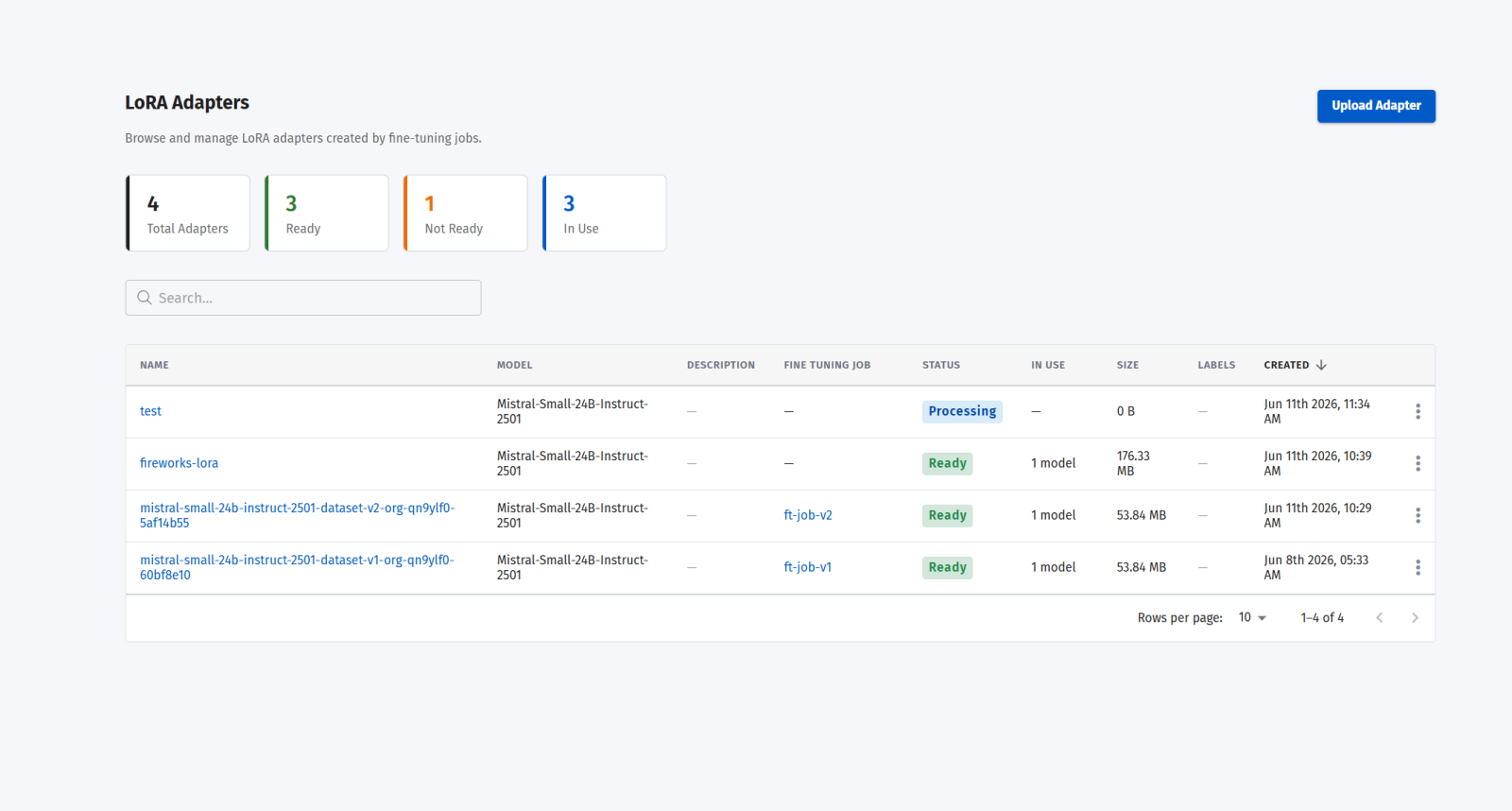
Task: Focus the Search adapters input field
Action: [x=303, y=298]
